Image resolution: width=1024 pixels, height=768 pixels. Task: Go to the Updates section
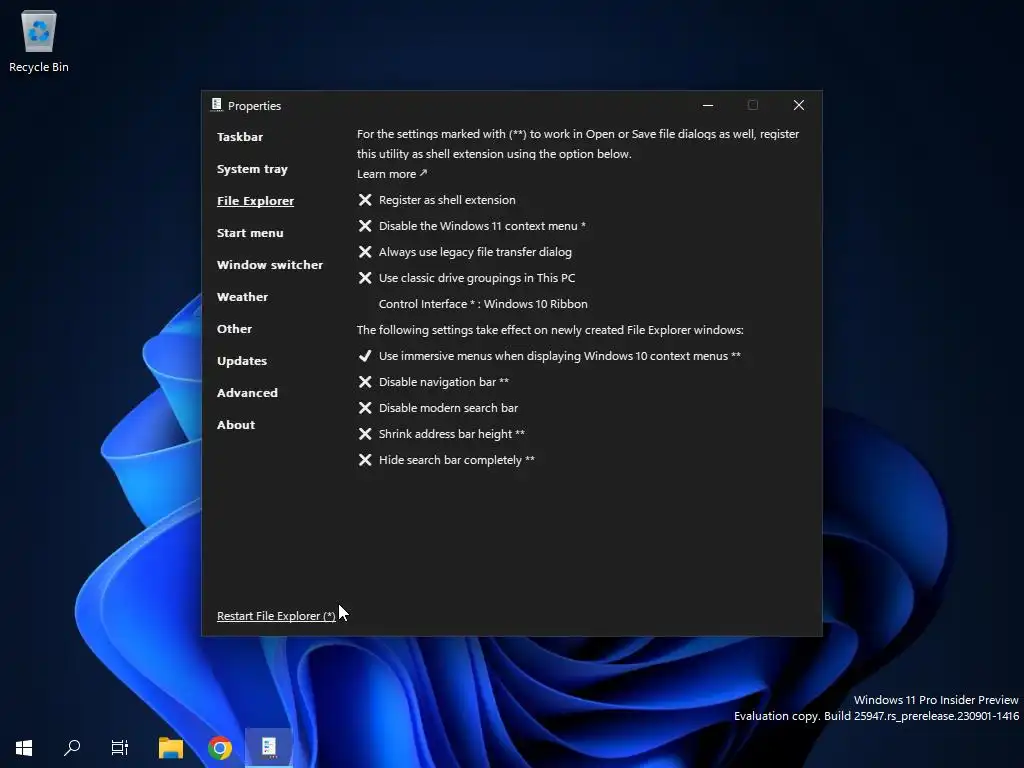tap(242, 361)
